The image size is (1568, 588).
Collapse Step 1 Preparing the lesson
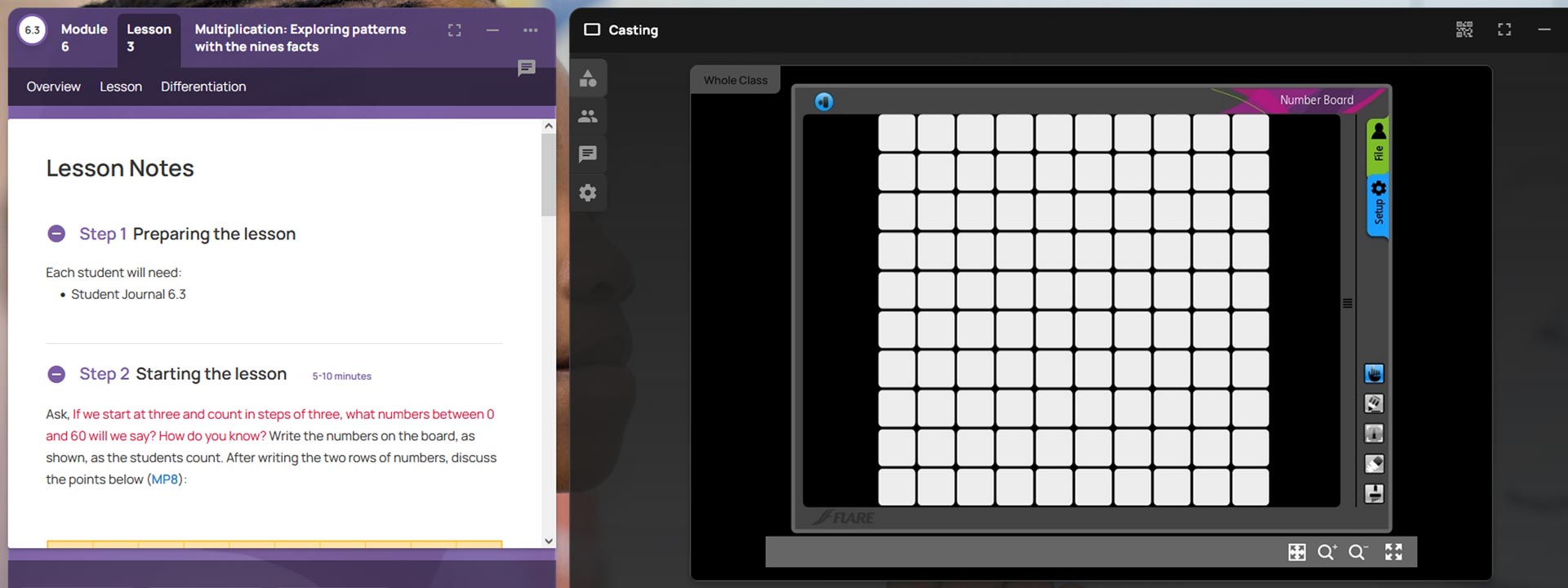[56, 234]
